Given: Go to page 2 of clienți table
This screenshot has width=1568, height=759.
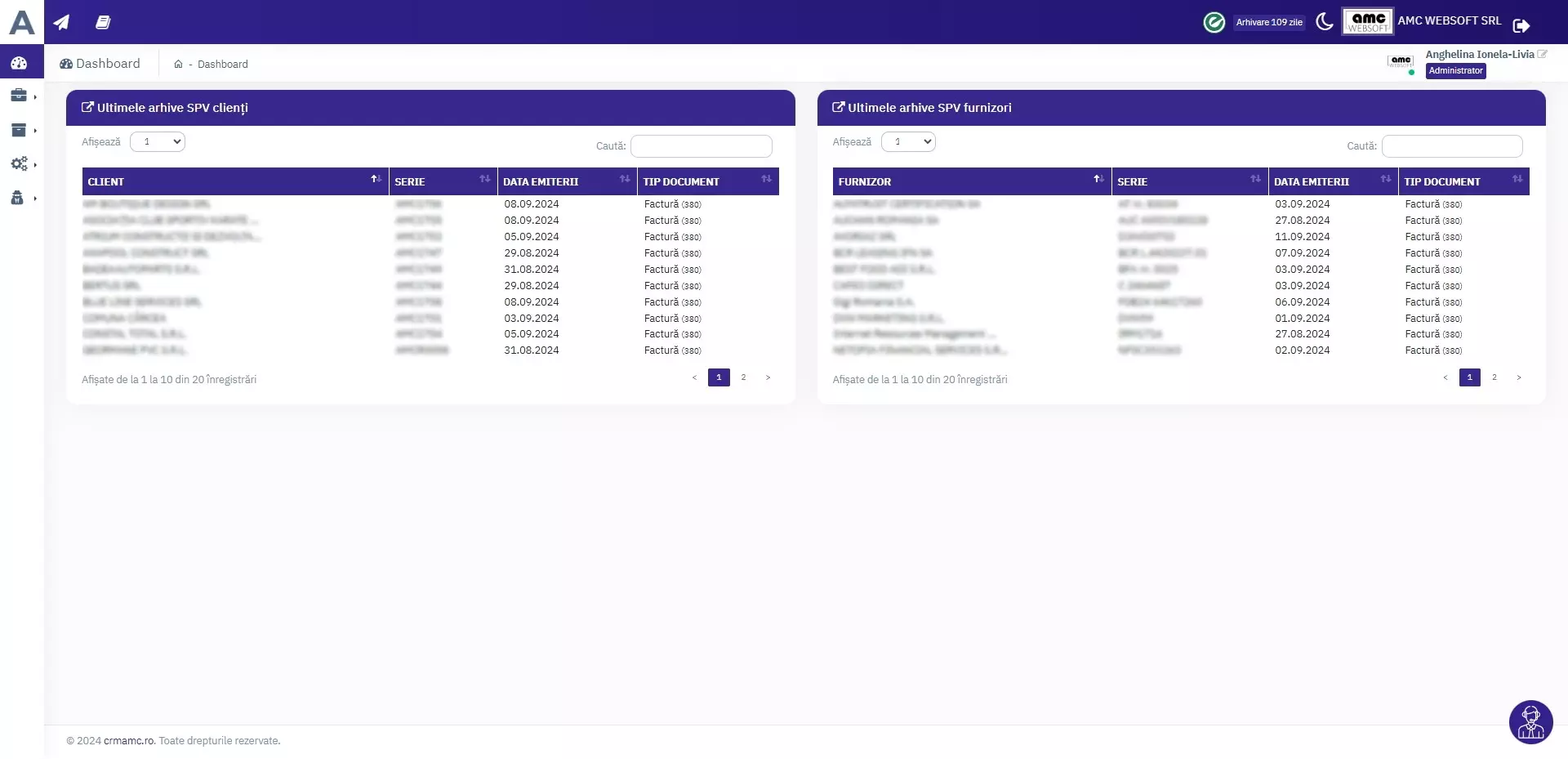Looking at the screenshot, I should click(x=743, y=377).
